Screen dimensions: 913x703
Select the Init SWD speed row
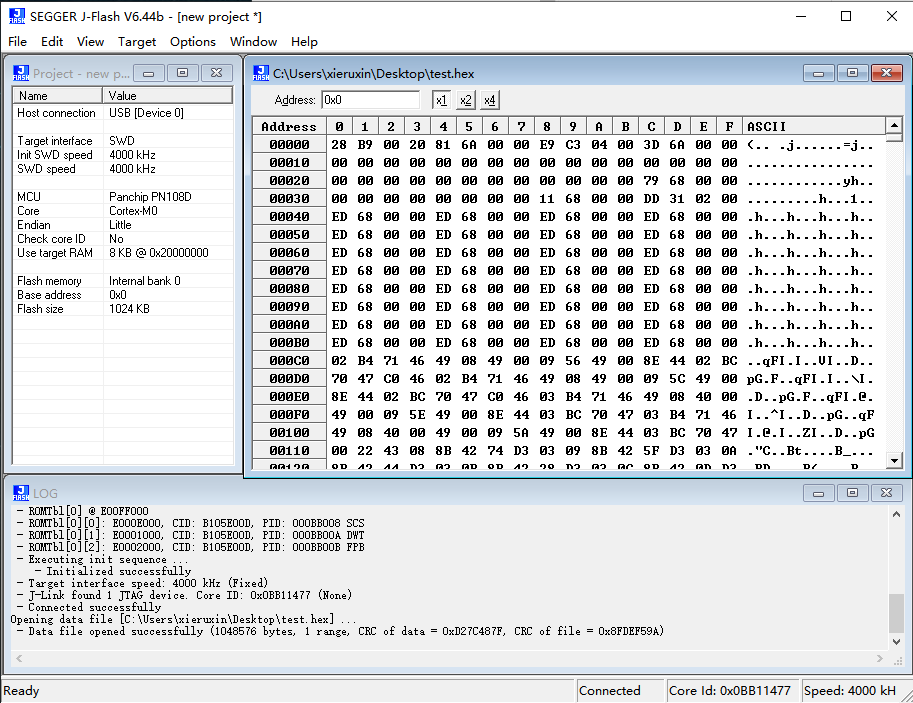pyautogui.click(x=123, y=155)
